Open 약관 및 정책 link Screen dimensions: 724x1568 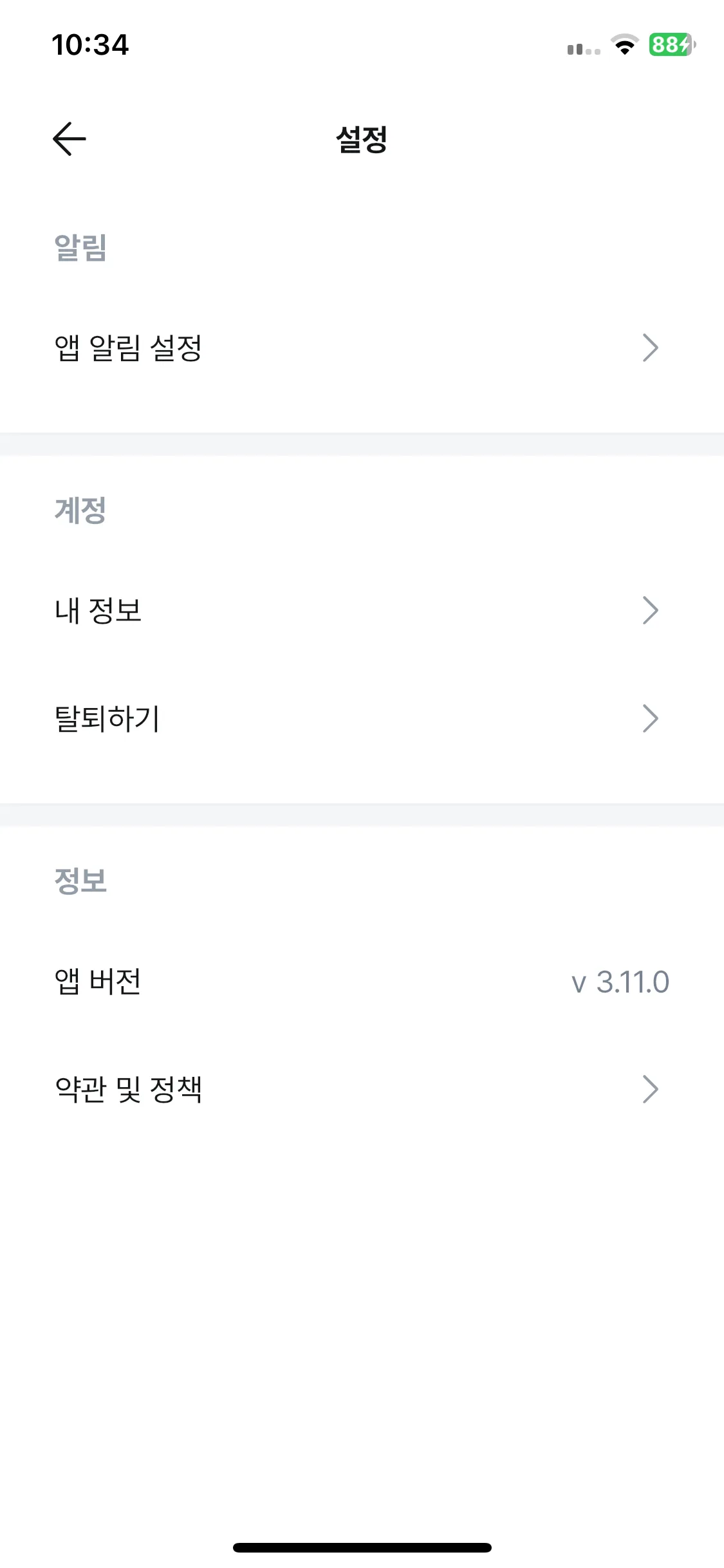point(362,1089)
